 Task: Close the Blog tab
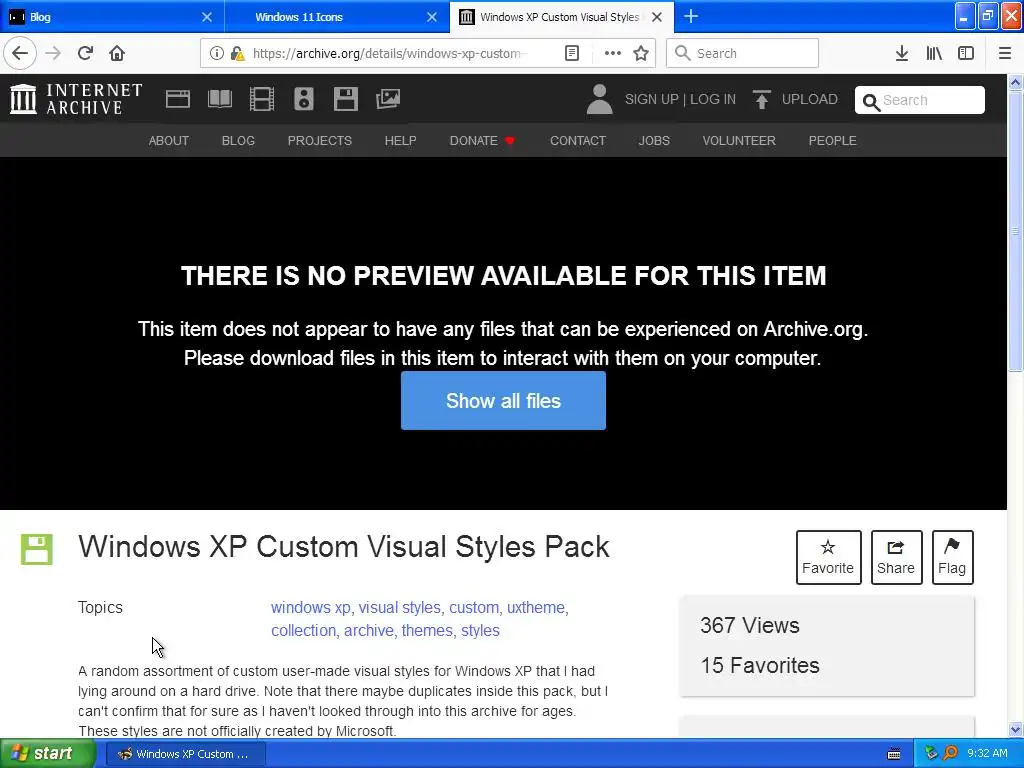207,17
